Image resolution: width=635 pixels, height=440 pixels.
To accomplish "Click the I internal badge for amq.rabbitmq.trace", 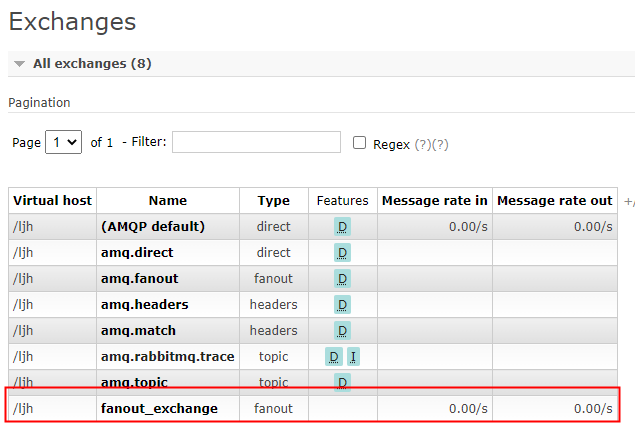I will (353, 357).
